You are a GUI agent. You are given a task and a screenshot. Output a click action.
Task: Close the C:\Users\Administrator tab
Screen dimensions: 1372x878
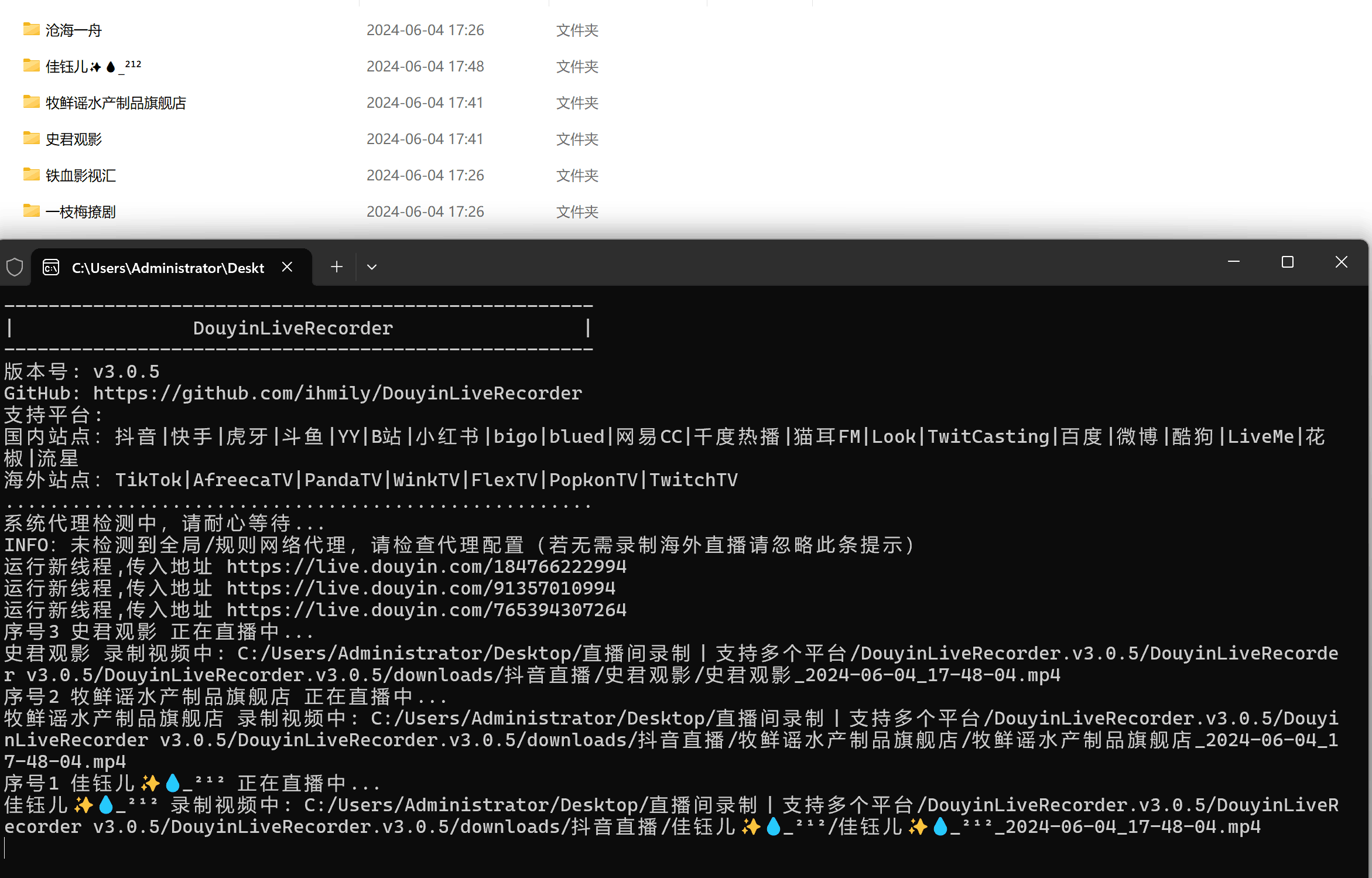pos(287,267)
